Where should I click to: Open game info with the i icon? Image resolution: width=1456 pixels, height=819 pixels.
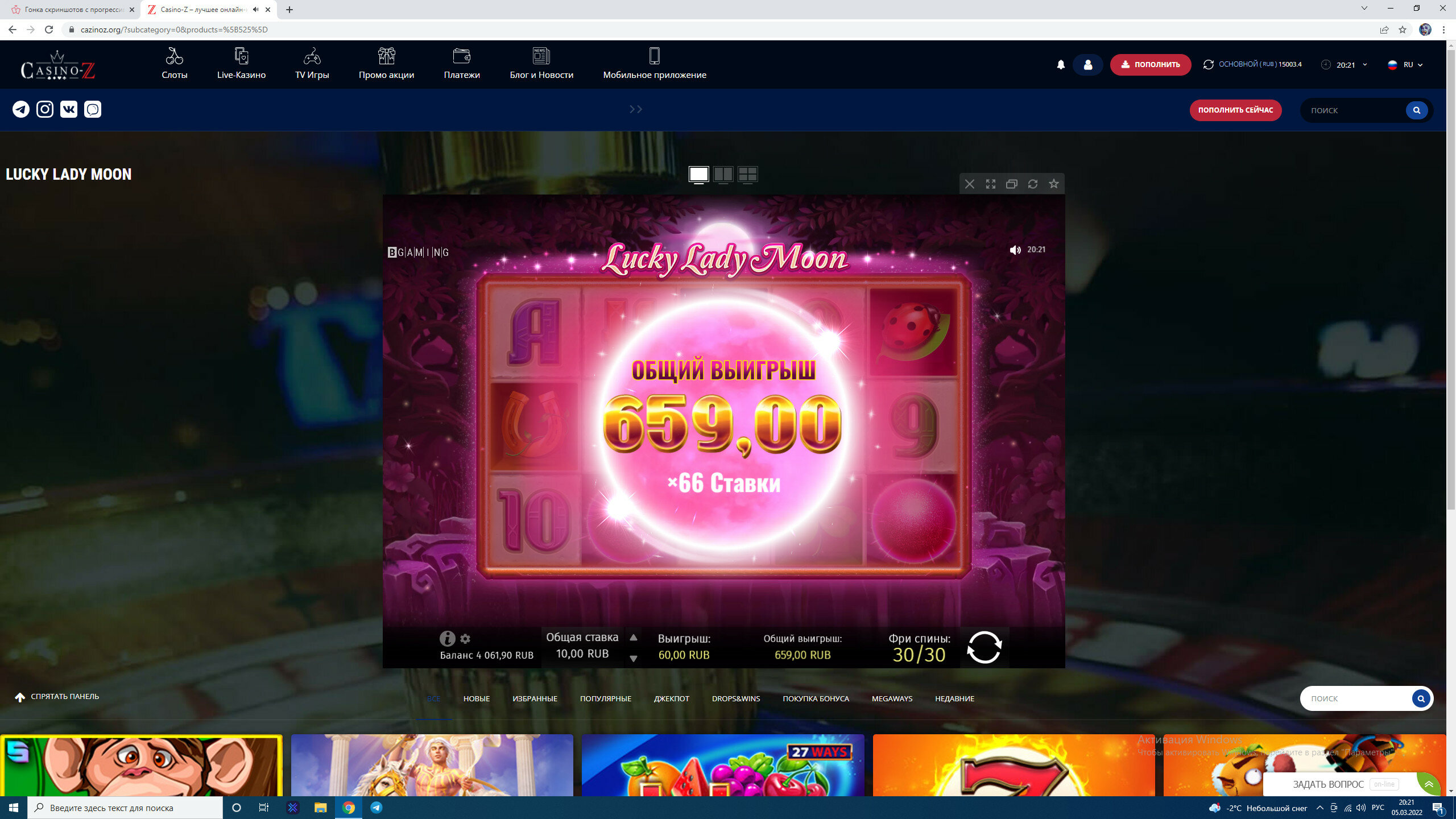(447, 638)
